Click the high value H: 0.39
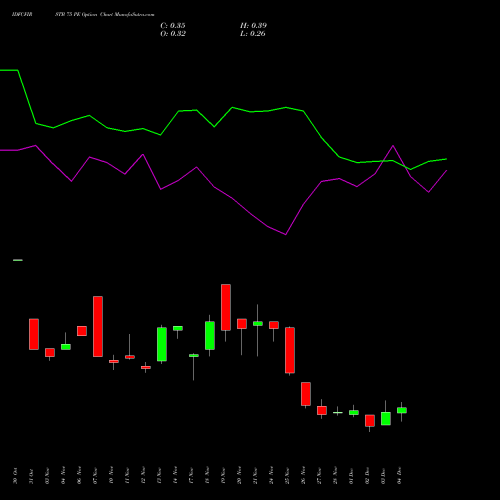The height and width of the screenshot is (500, 500). pos(253,26)
